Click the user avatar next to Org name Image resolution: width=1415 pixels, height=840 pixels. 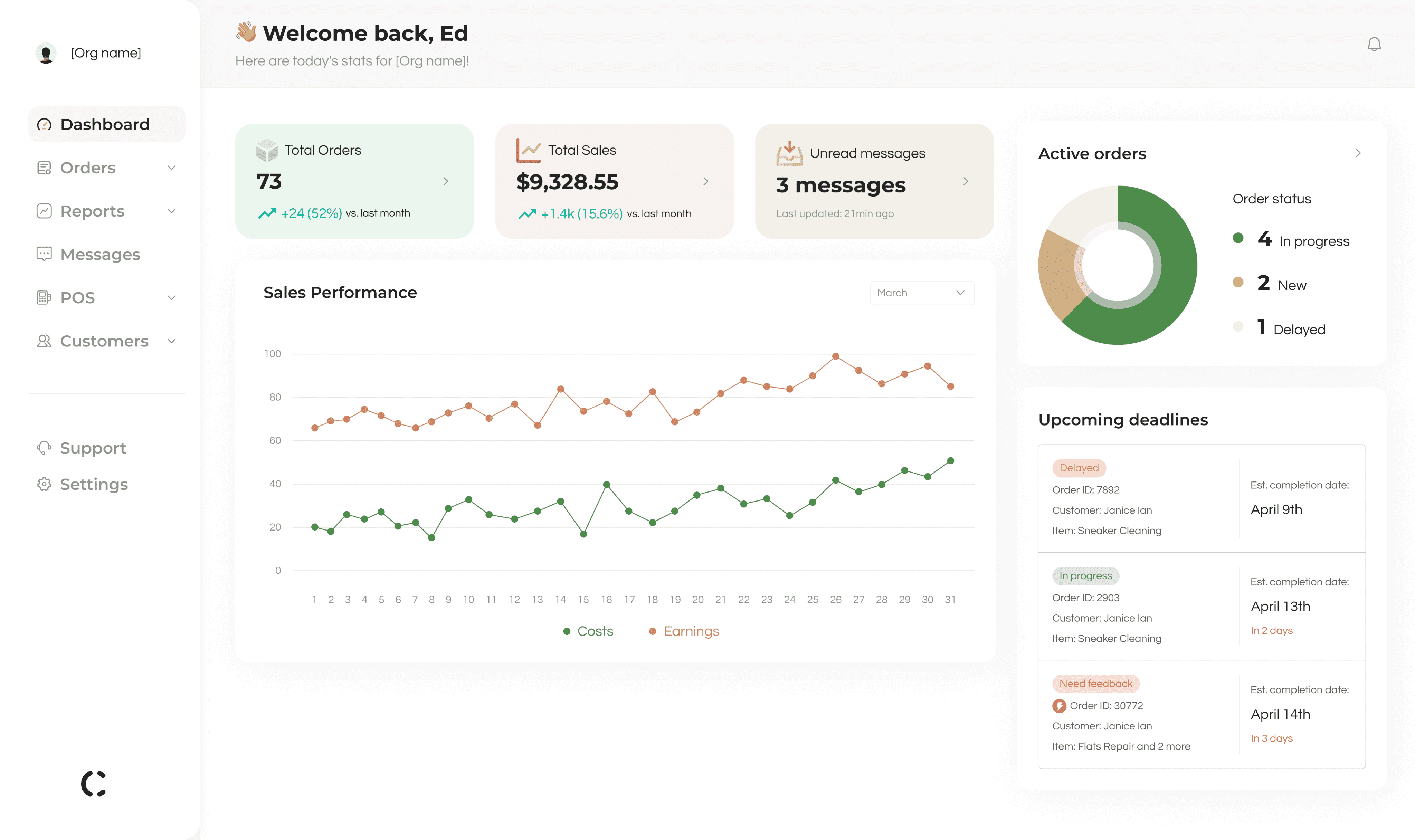46,53
